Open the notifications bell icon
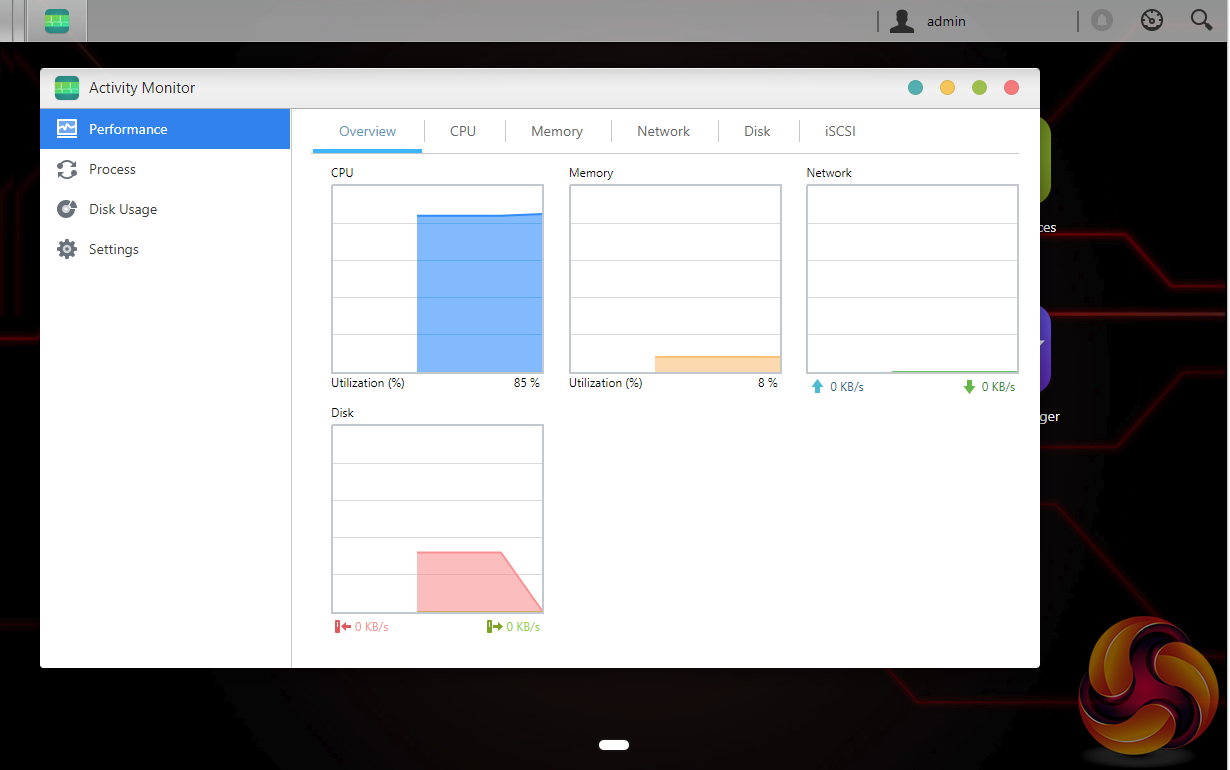The height and width of the screenshot is (770, 1230). click(1102, 20)
